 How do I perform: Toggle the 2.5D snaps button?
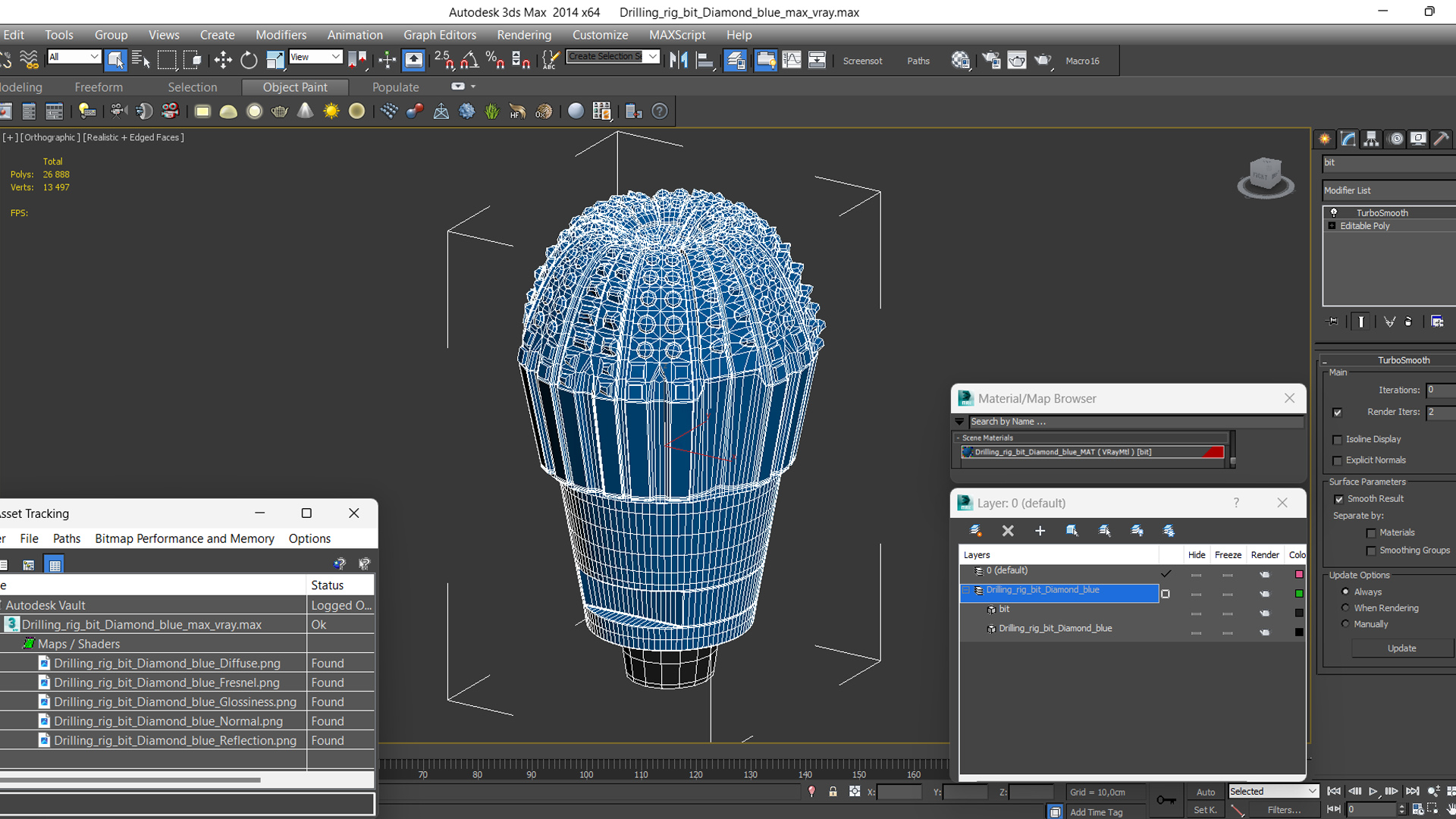444,60
